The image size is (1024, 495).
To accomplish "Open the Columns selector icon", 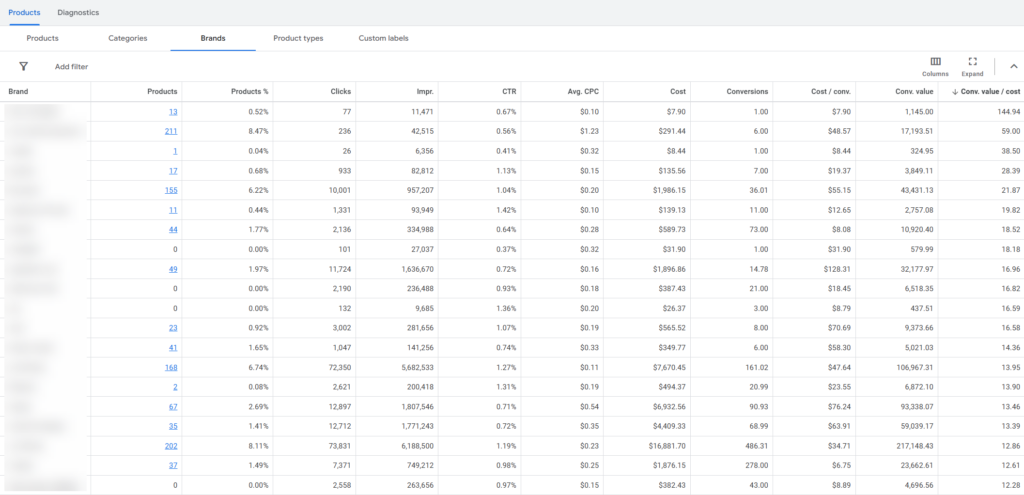I will [935, 66].
